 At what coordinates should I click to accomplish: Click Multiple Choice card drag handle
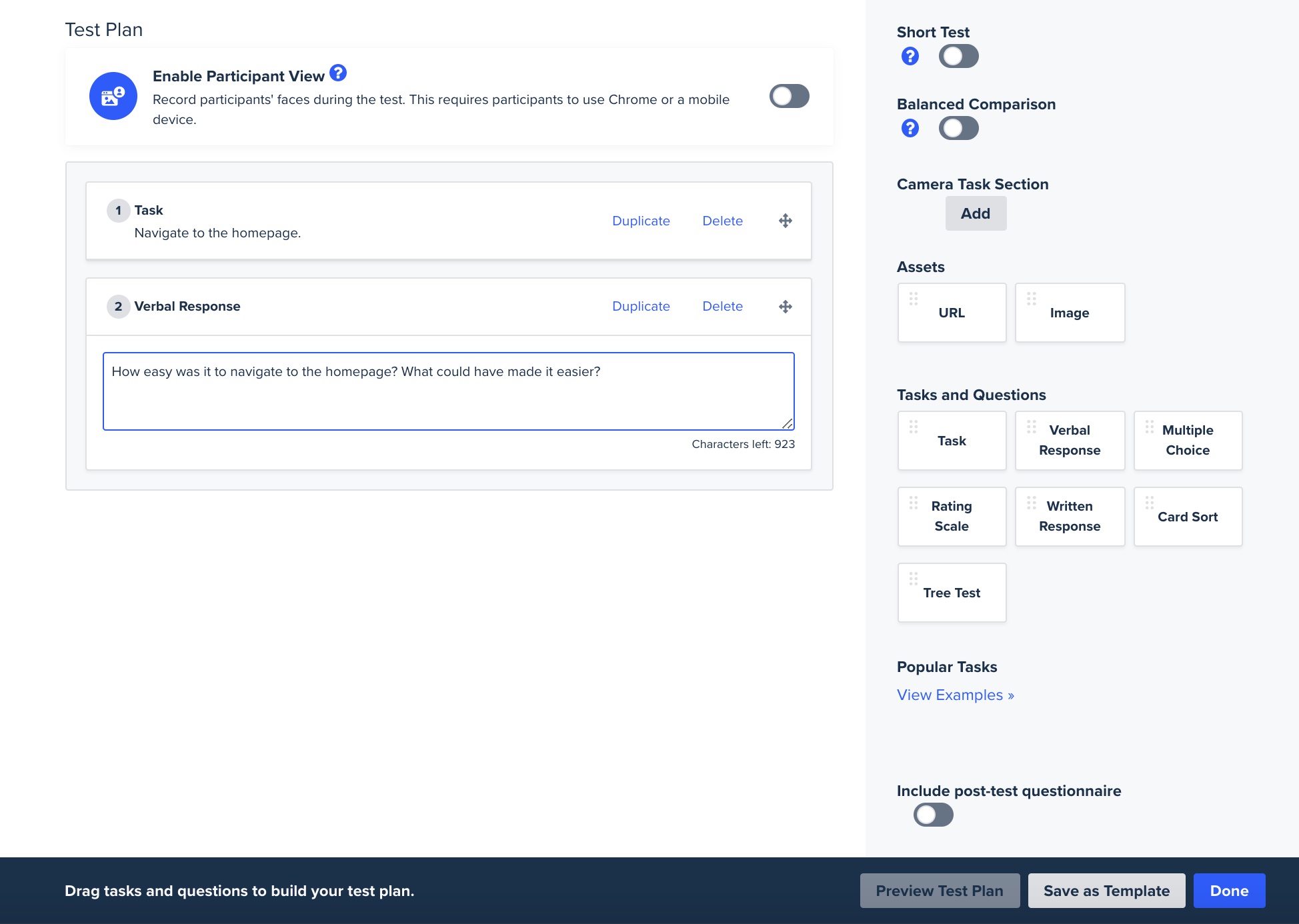1150,427
